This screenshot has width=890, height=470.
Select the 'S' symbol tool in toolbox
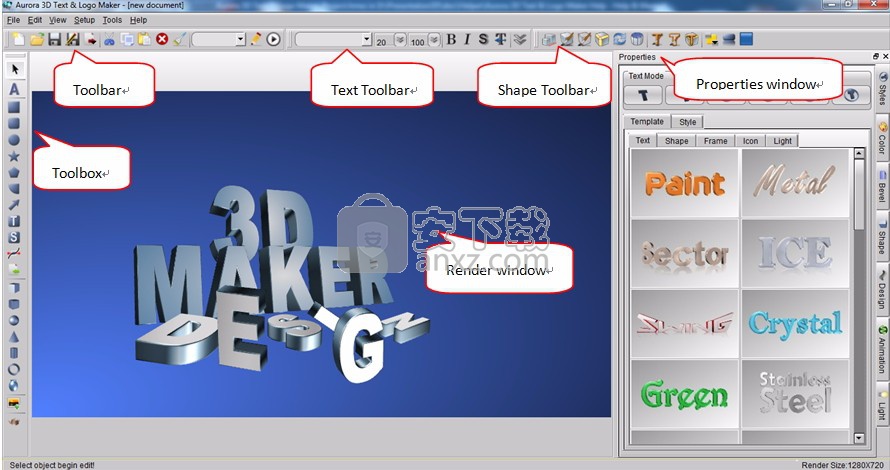(14, 237)
